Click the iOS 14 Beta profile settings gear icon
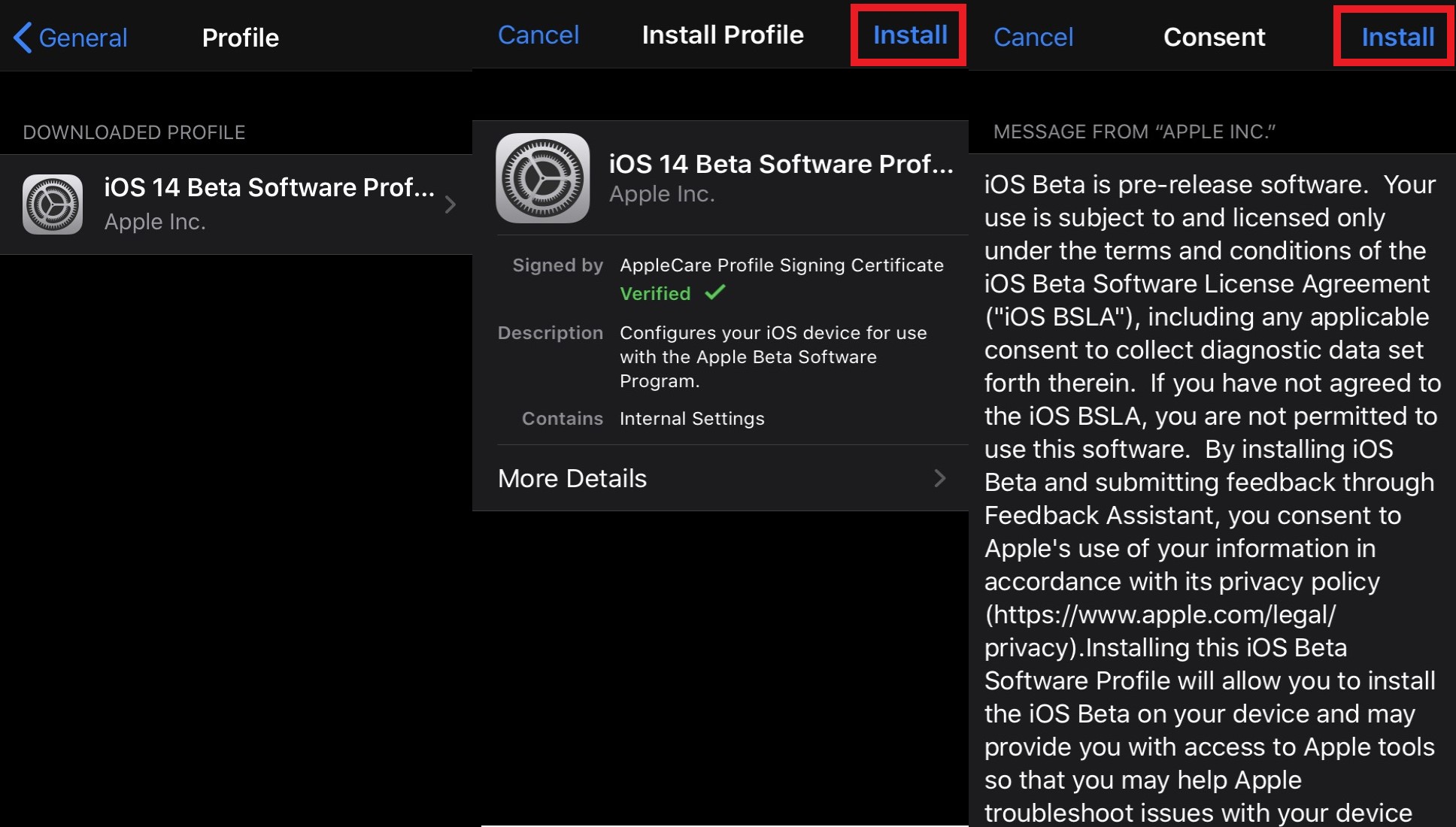 point(53,204)
